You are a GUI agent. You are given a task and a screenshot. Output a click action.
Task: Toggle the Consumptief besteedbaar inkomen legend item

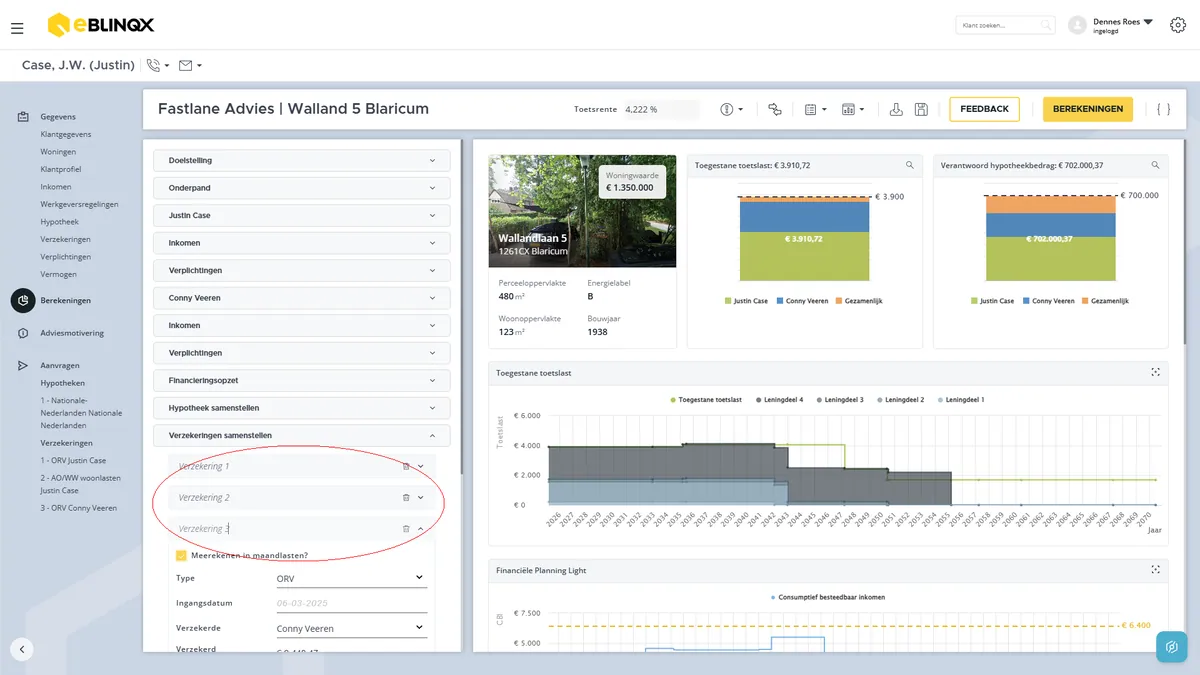tap(828, 597)
